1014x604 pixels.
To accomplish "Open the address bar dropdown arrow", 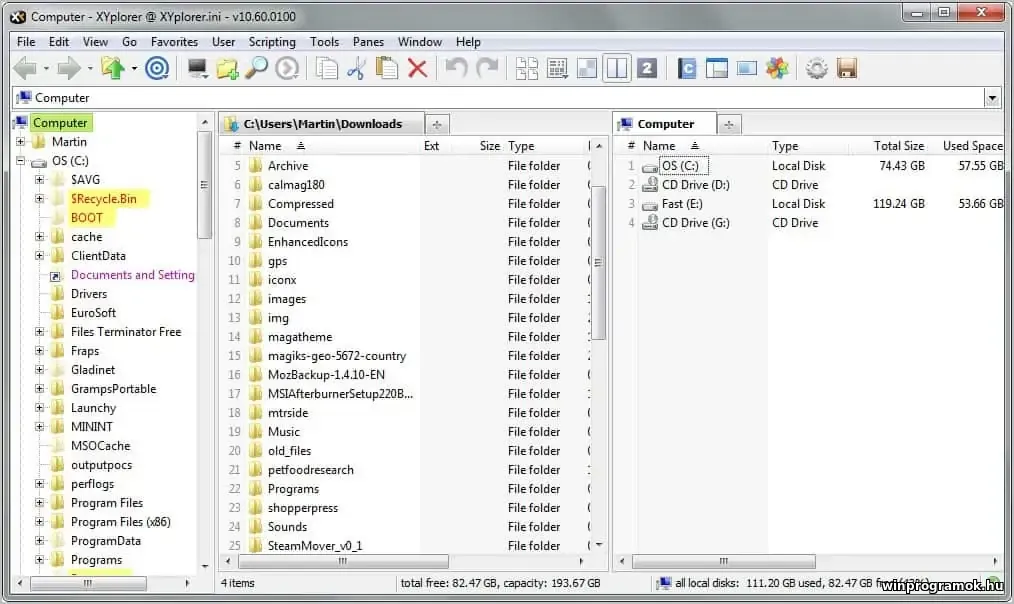I will coord(992,98).
